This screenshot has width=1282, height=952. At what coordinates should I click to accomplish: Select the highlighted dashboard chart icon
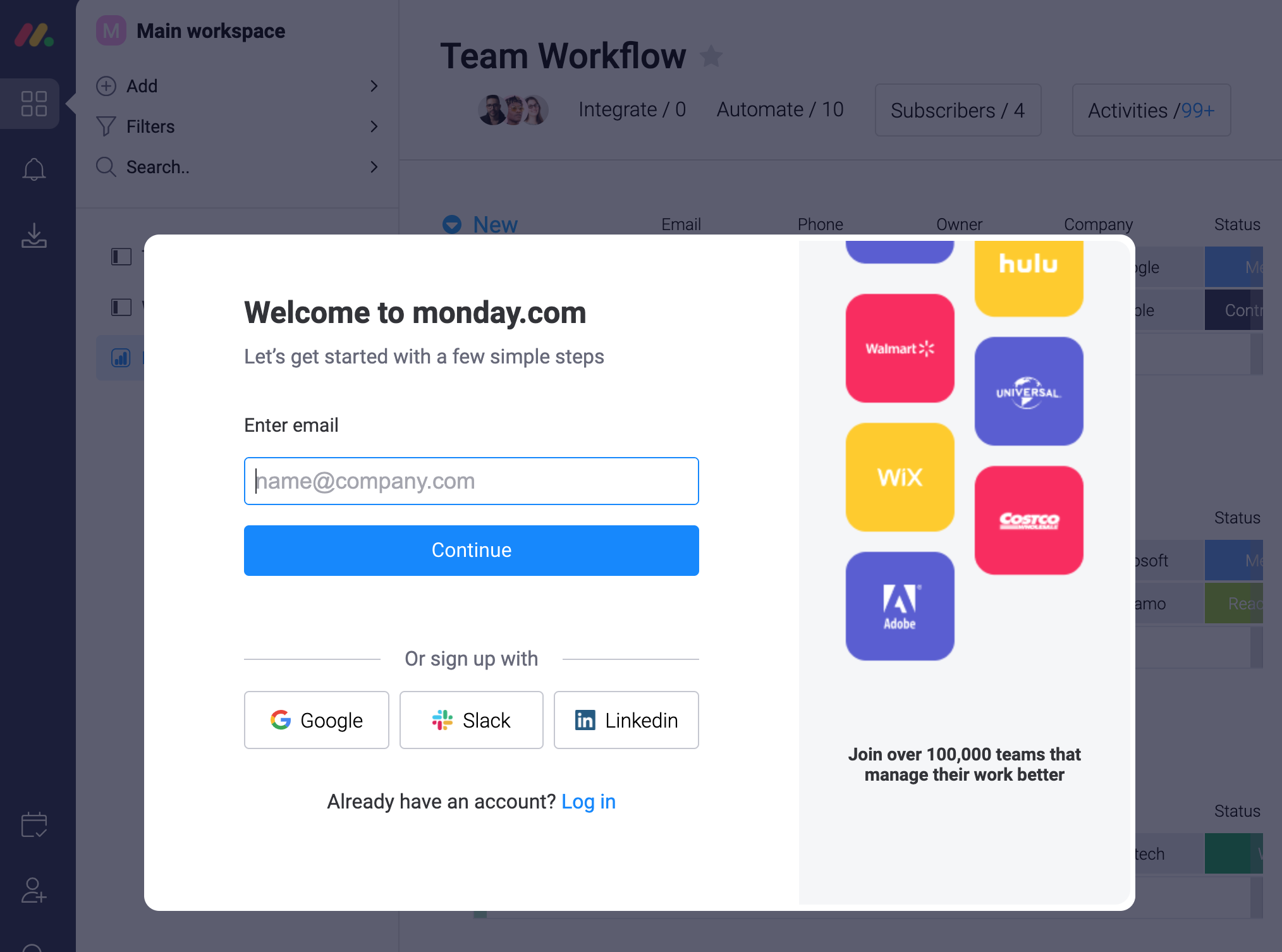121,358
